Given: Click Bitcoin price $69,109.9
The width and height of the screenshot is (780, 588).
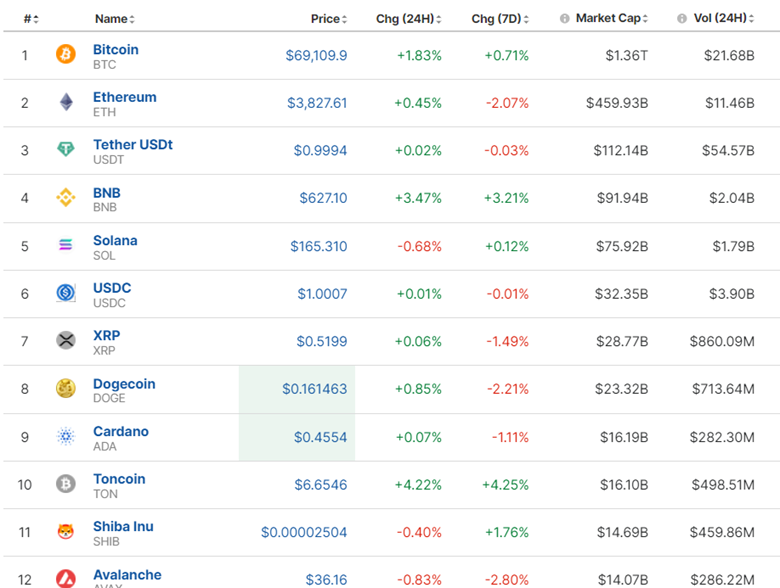Looking at the screenshot, I should coord(316,55).
